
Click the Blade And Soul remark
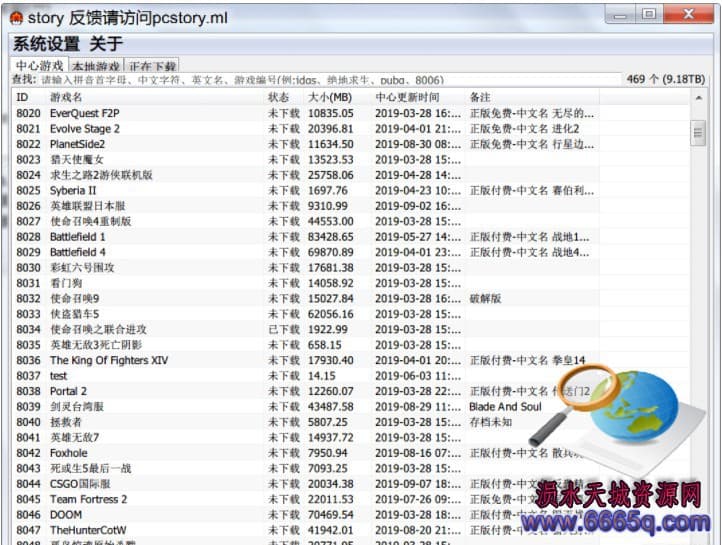pyautogui.click(x=505, y=406)
